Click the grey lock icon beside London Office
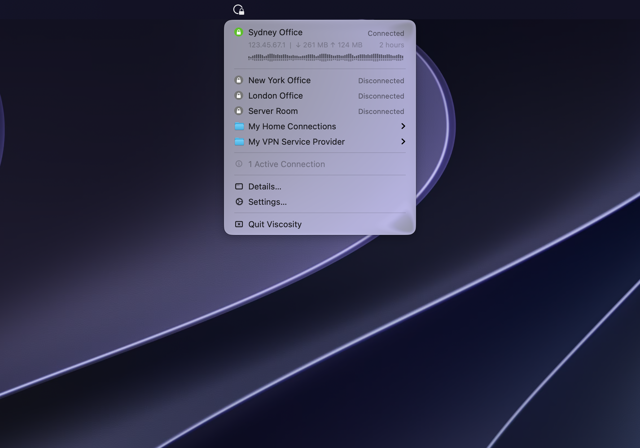640x448 pixels. pos(239,95)
